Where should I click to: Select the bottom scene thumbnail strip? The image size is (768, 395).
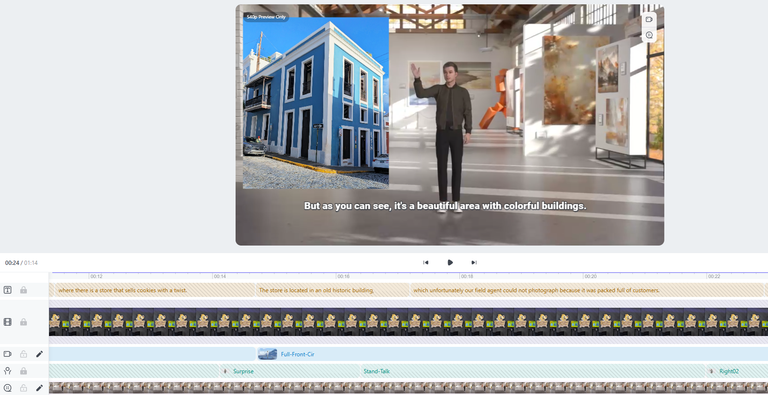pos(408,388)
